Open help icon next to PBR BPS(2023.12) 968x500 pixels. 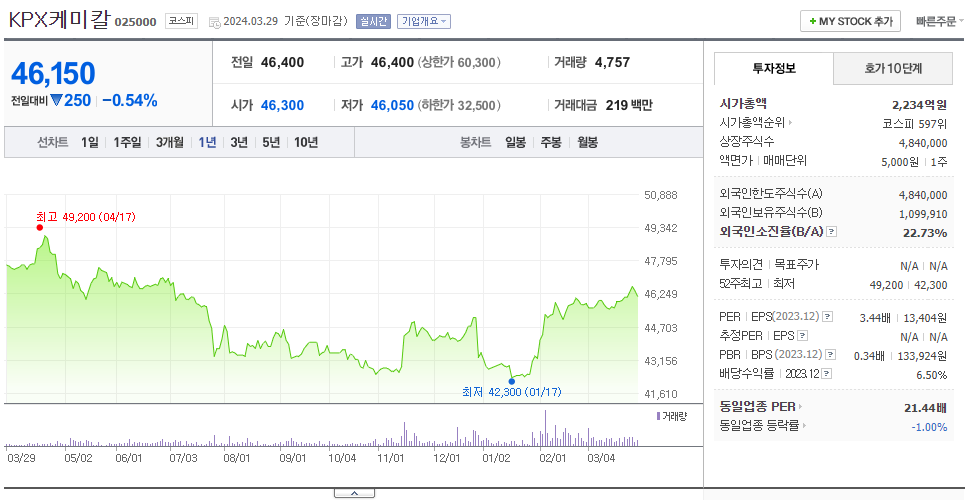click(831, 355)
